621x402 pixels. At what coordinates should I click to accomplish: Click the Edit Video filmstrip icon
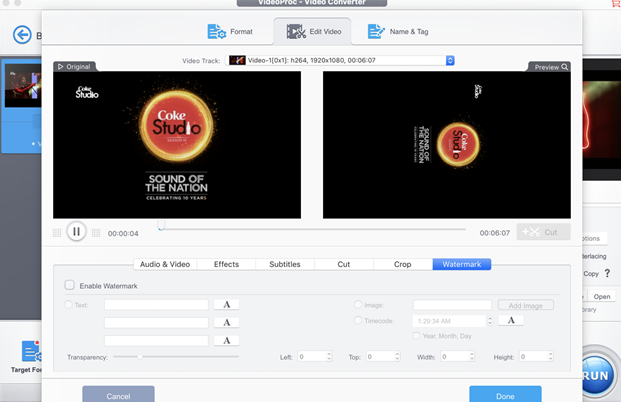[x=296, y=32]
